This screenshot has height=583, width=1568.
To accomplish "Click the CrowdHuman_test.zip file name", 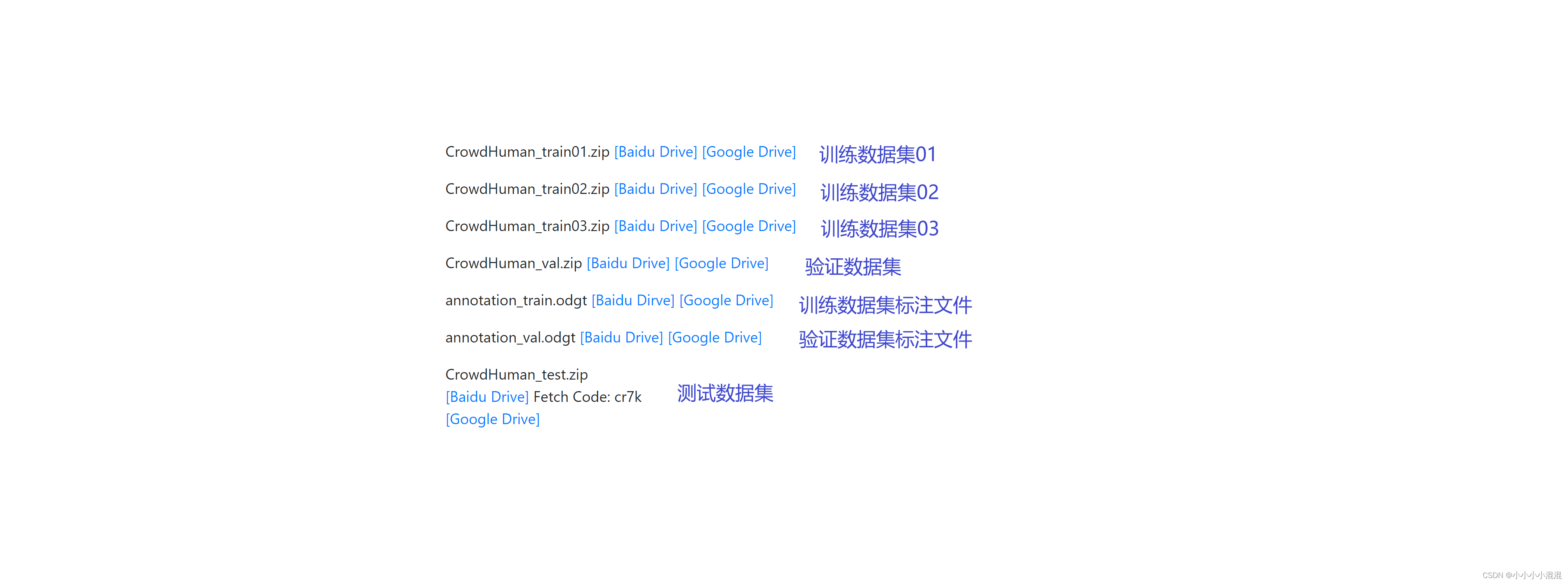I will (x=517, y=375).
